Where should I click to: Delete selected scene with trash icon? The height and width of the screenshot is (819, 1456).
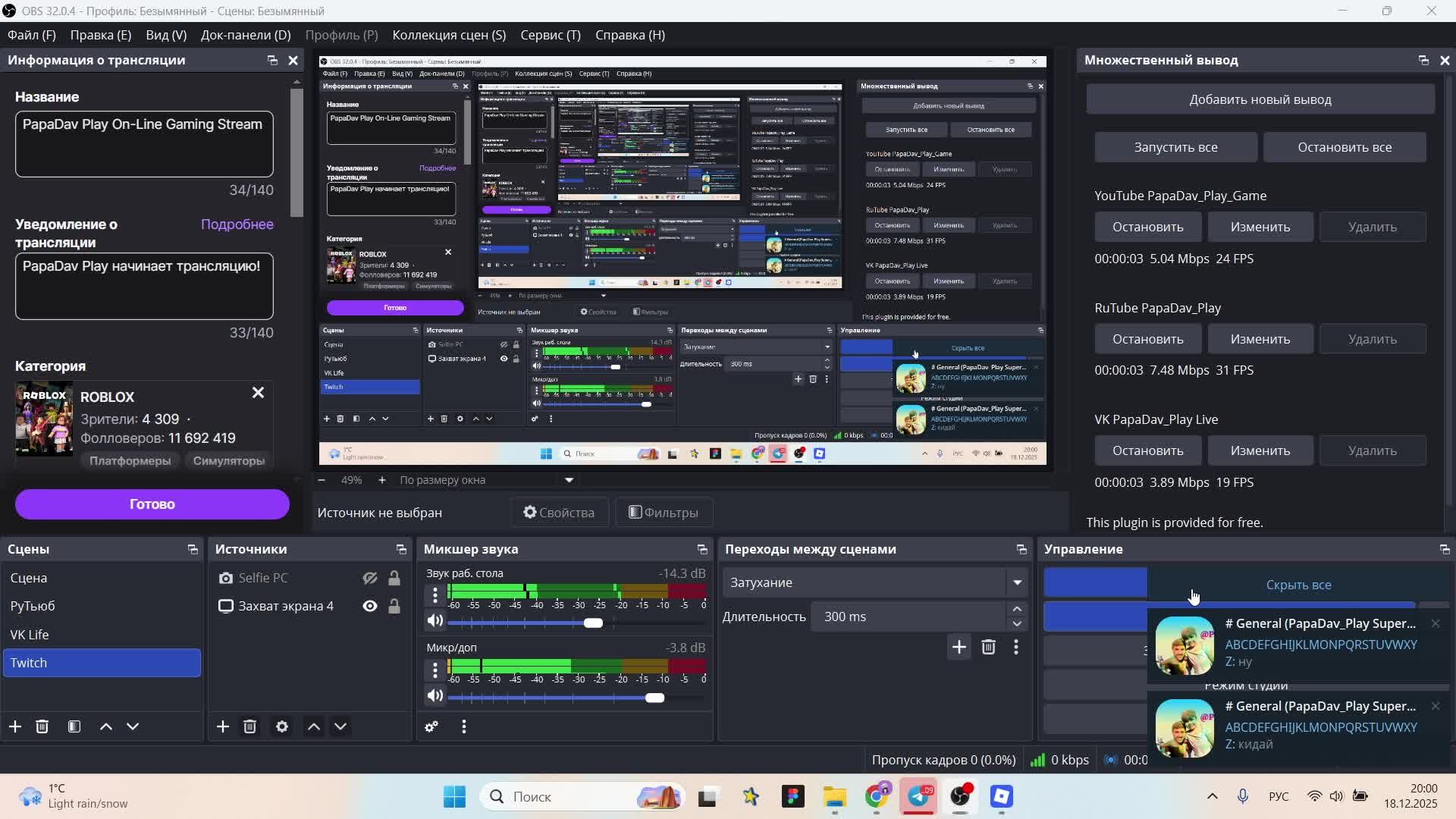pyautogui.click(x=42, y=726)
